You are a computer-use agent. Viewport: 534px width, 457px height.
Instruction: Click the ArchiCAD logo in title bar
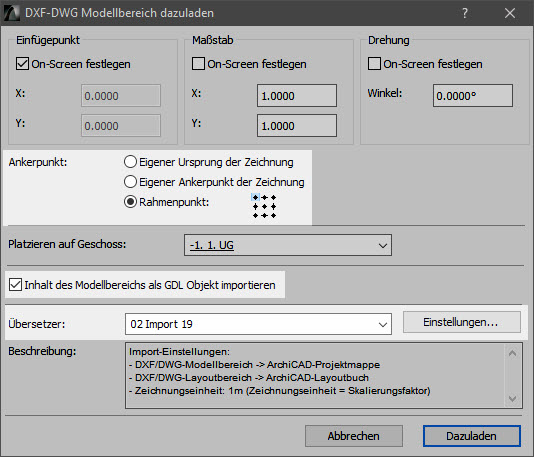click(11, 13)
